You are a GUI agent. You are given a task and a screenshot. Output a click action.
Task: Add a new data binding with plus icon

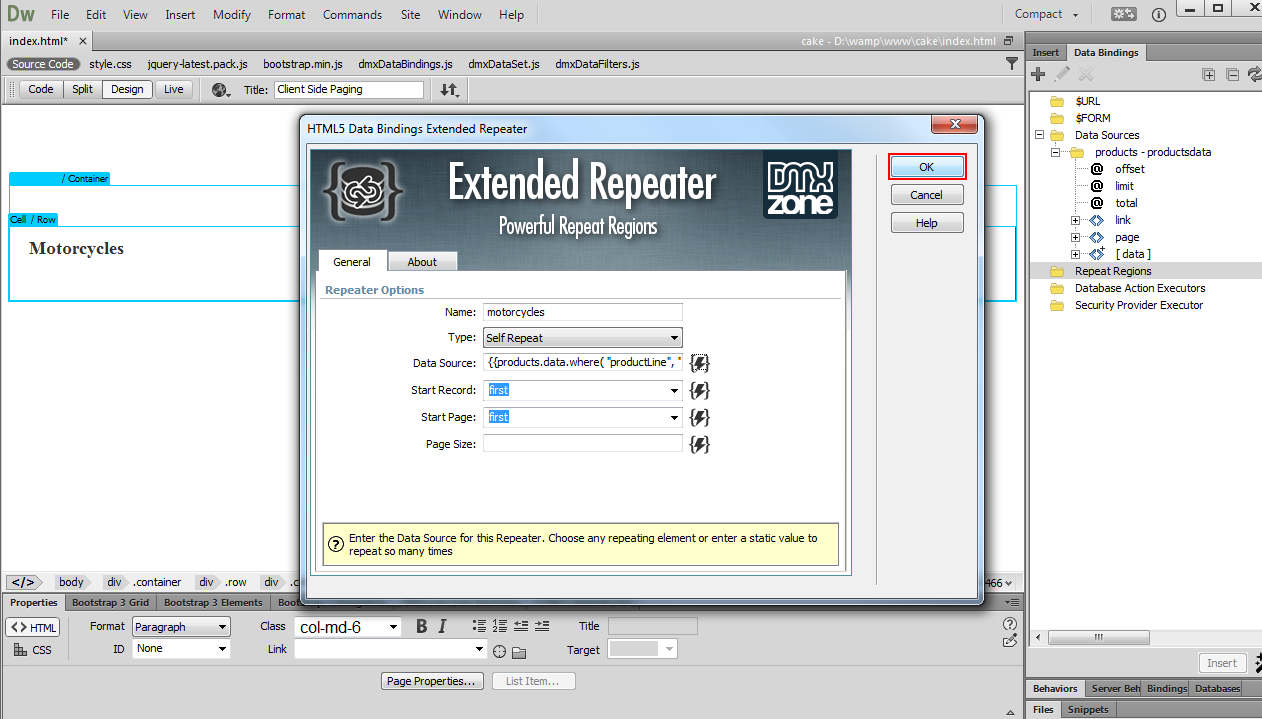tap(1038, 74)
